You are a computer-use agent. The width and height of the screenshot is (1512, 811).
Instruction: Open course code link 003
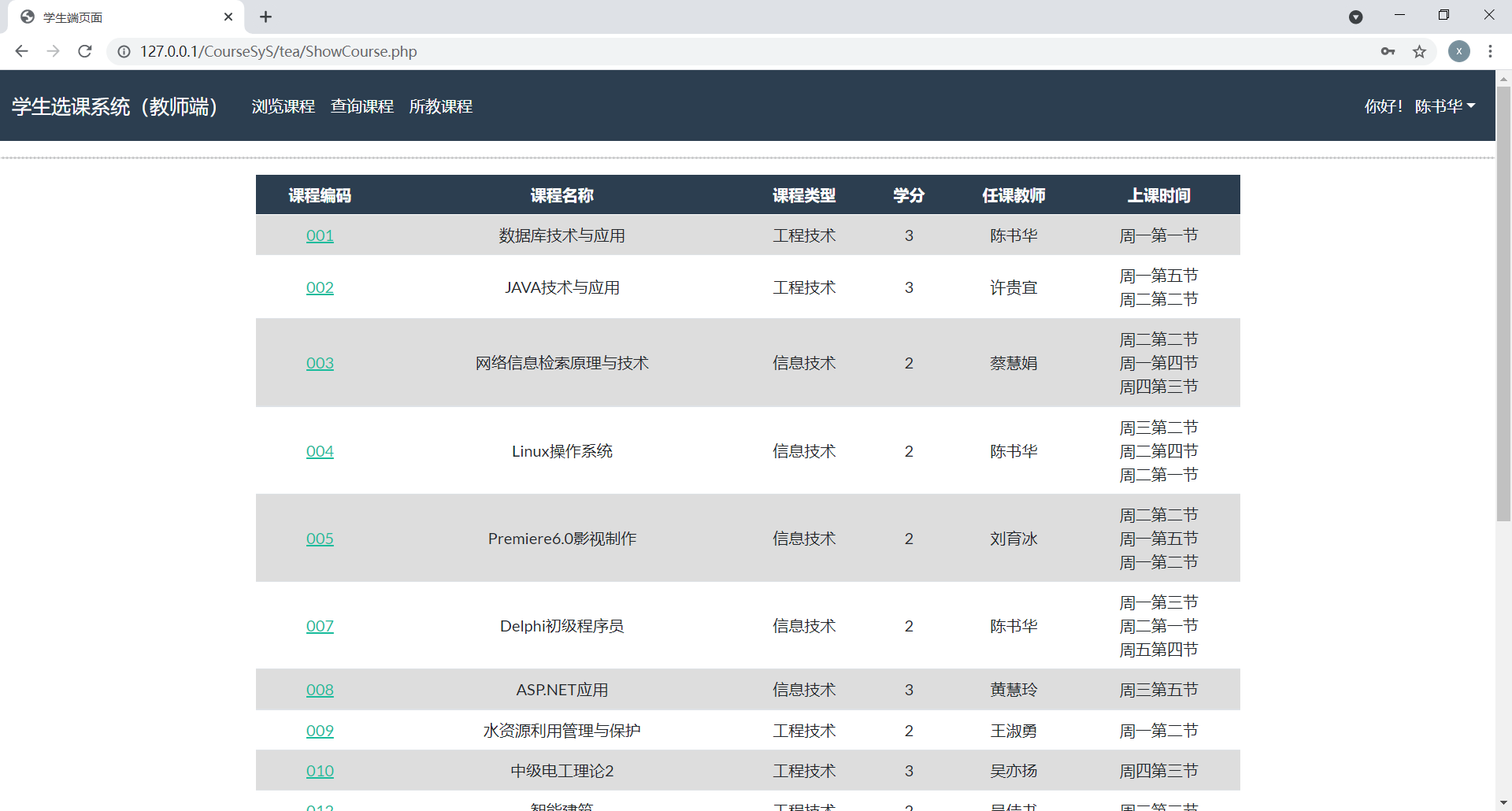coord(320,363)
